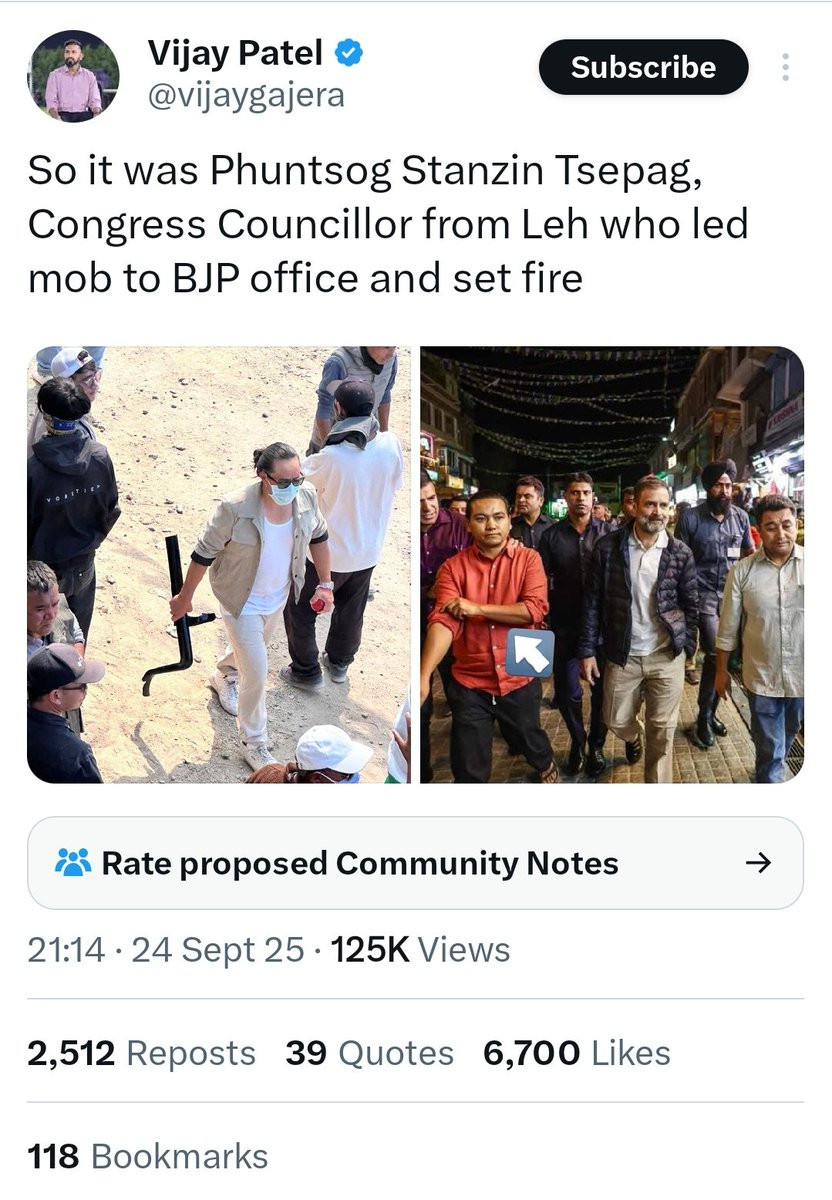View the 2,512 Reposts list
832x1200 pixels.
(141, 1052)
